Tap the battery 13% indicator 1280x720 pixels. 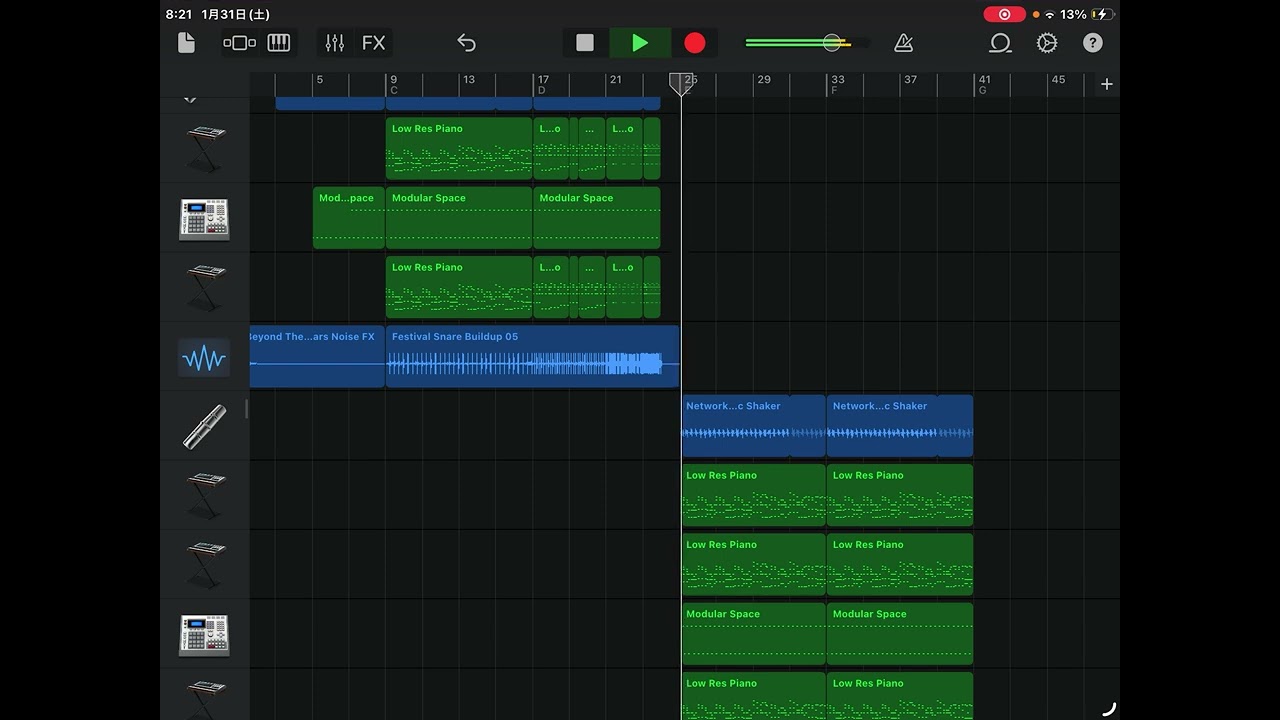1087,14
